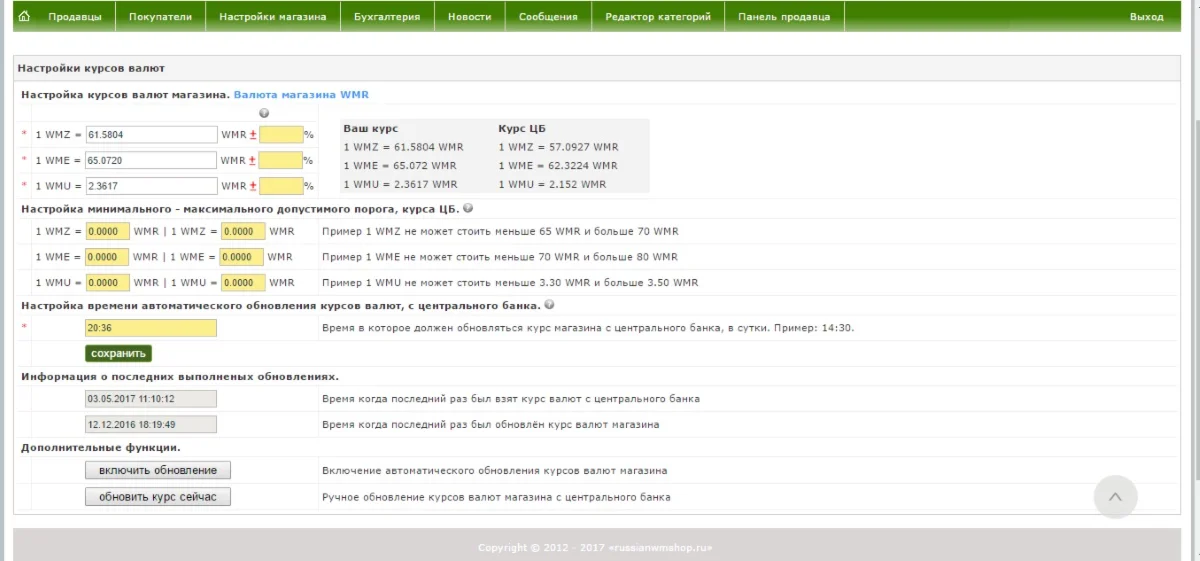Open Настройки магазина in top menu

[x=272, y=17]
